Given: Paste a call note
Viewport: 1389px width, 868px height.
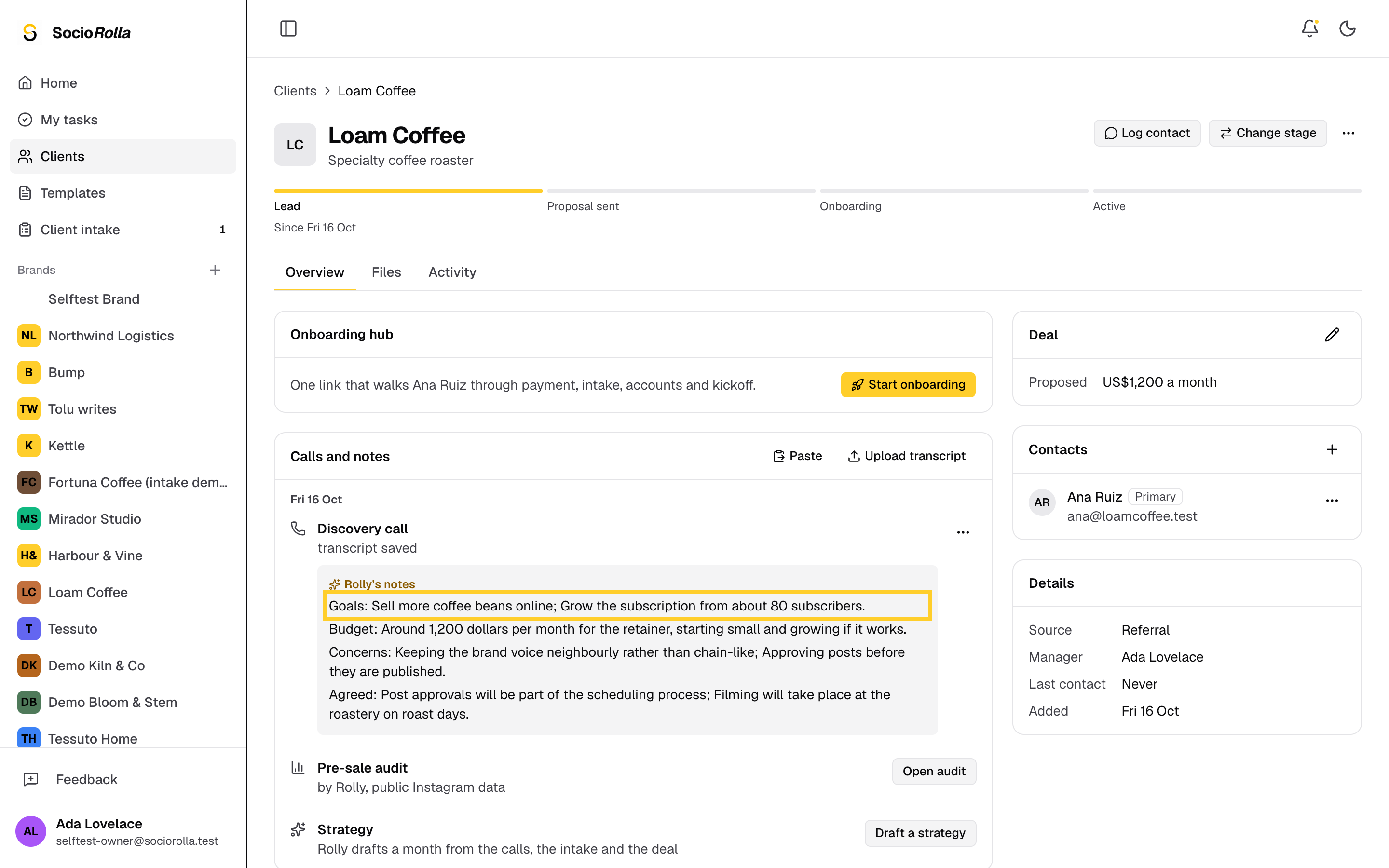Looking at the screenshot, I should point(797,456).
